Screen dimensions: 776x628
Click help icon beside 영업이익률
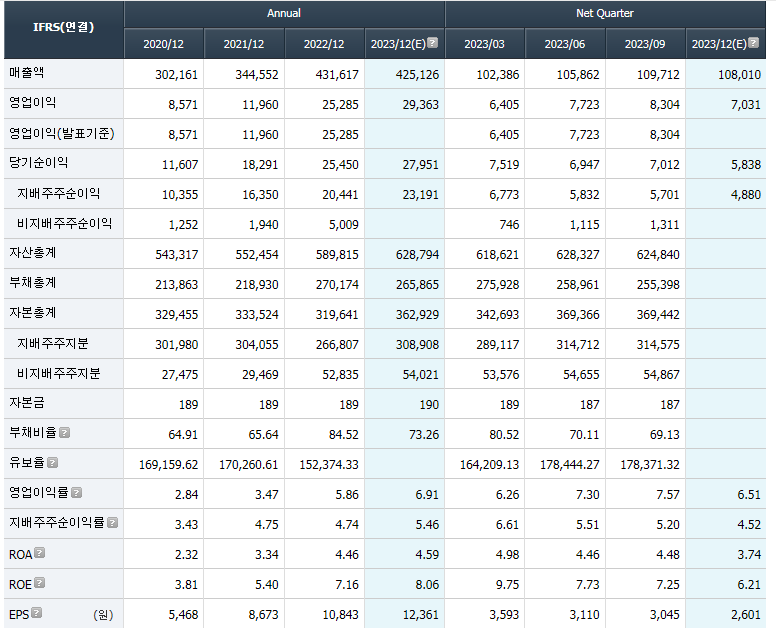(x=76, y=492)
